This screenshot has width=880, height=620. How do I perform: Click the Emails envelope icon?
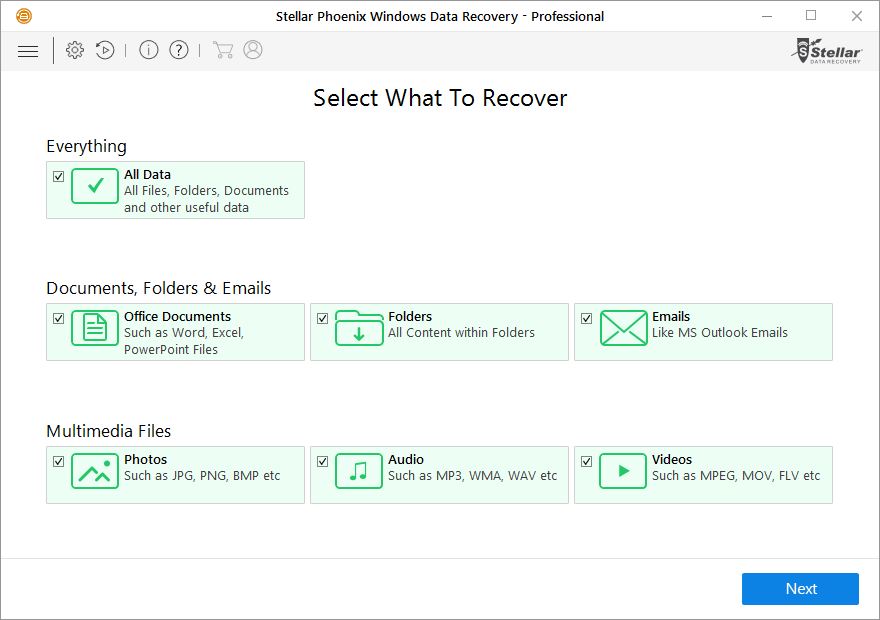[x=622, y=328]
